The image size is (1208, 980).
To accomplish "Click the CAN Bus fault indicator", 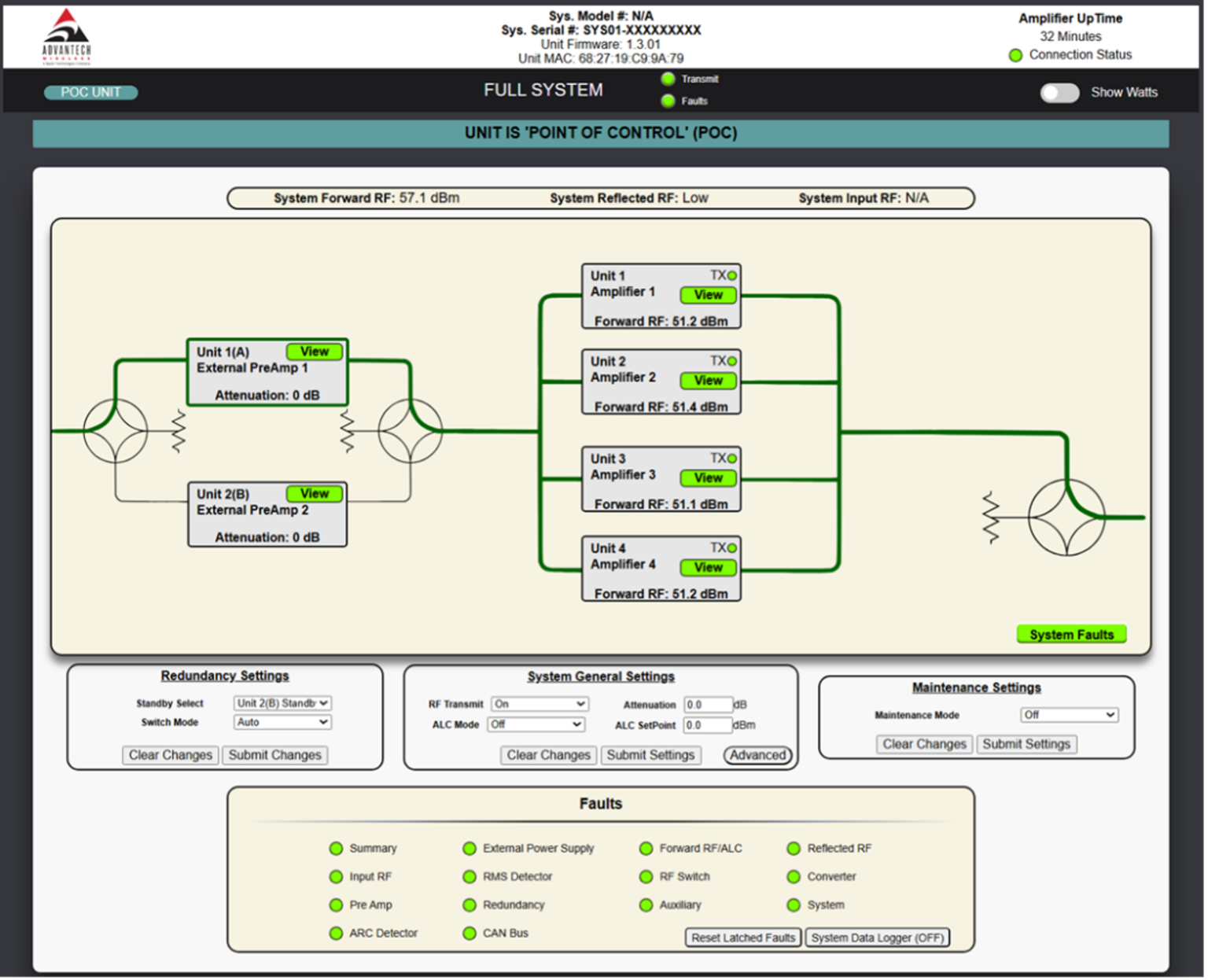I will tap(470, 933).
